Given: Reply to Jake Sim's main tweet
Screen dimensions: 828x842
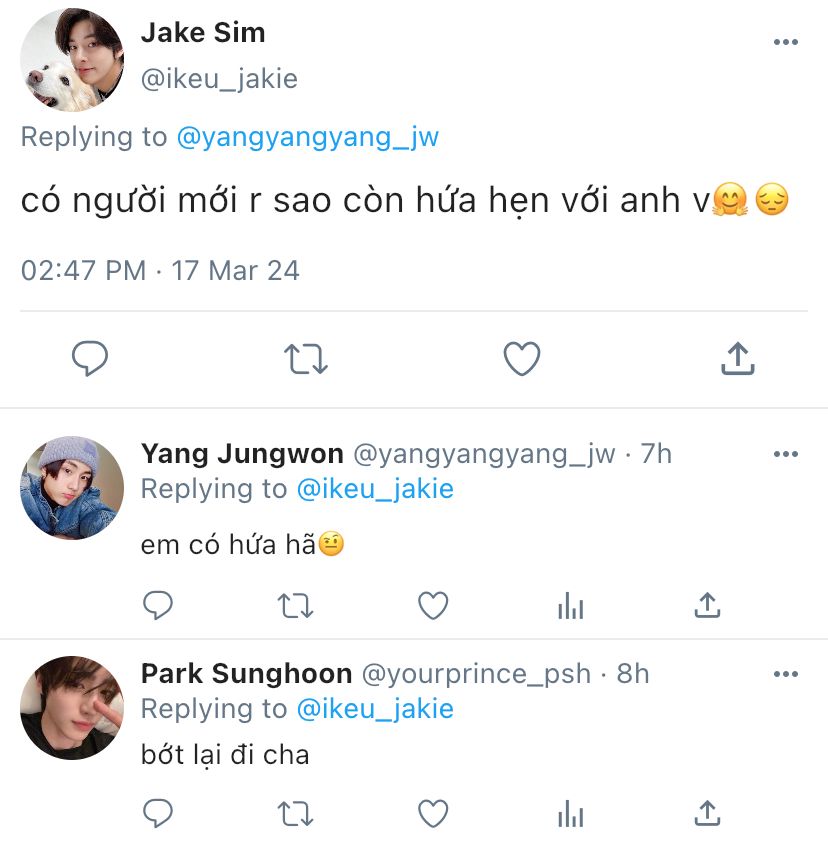Looking at the screenshot, I should (x=90, y=359).
